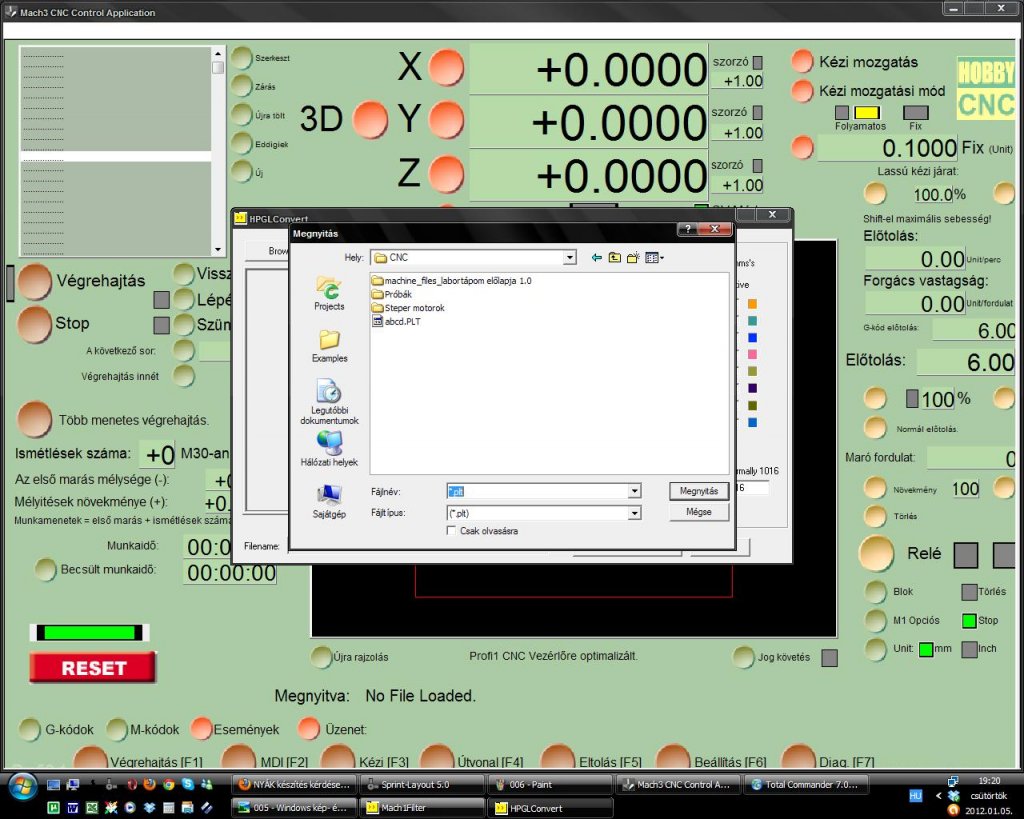1024x819 pixels.
Task: Toggle the Relé relay button
Action: pos(876,553)
